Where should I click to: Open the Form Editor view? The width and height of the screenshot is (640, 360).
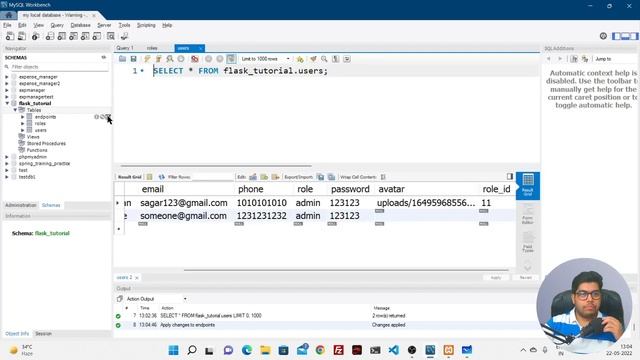point(528,215)
